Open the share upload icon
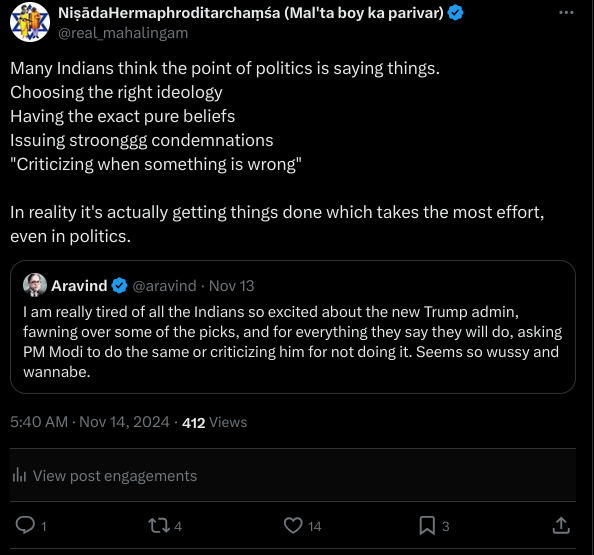The width and height of the screenshot is (594, 555). click(561, 525)
